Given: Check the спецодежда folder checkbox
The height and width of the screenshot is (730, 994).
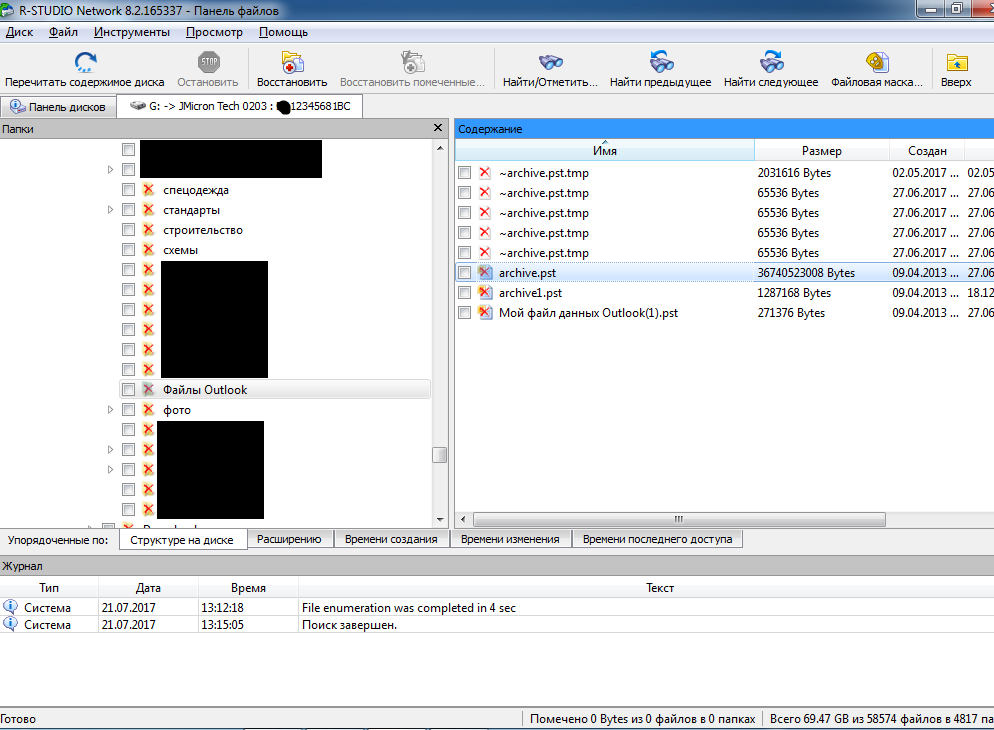Looking at the screenshot, I should (x=129, y=189).
